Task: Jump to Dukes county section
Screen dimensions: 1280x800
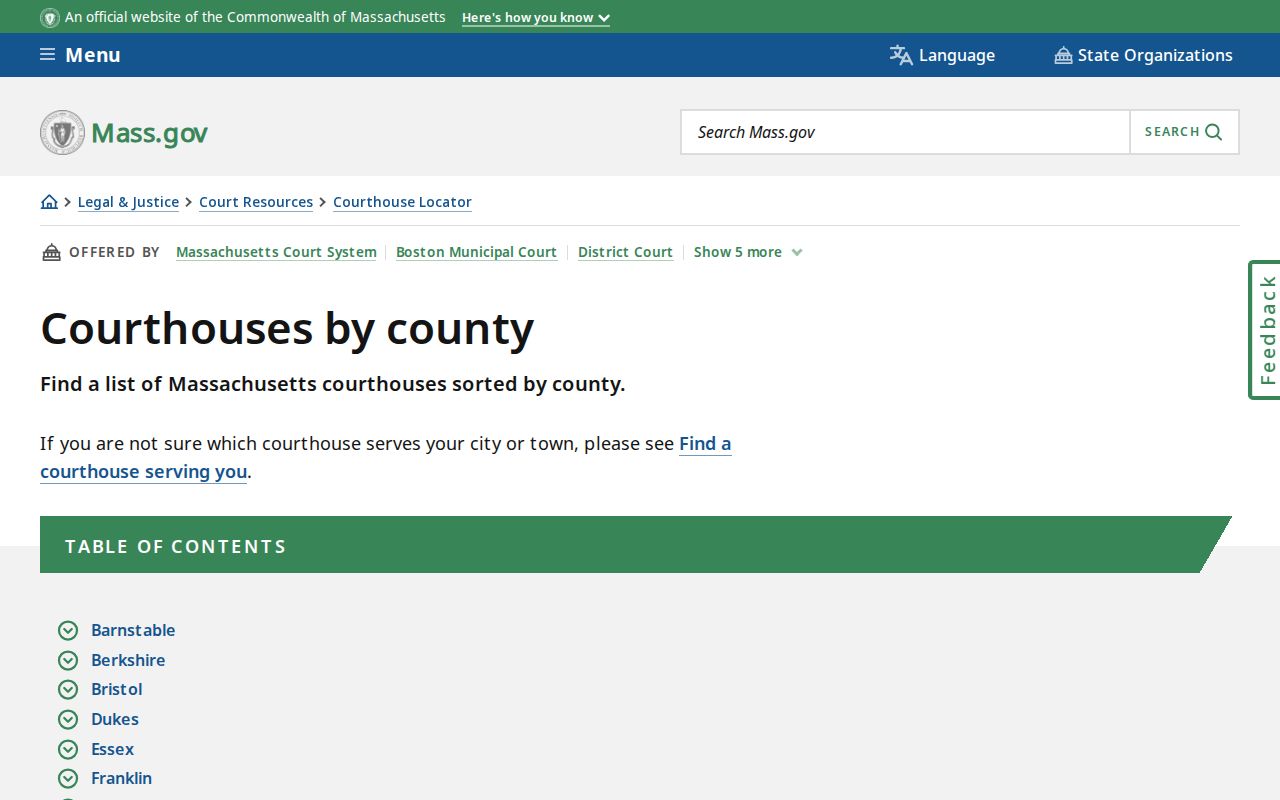Action: pos(115,719)
